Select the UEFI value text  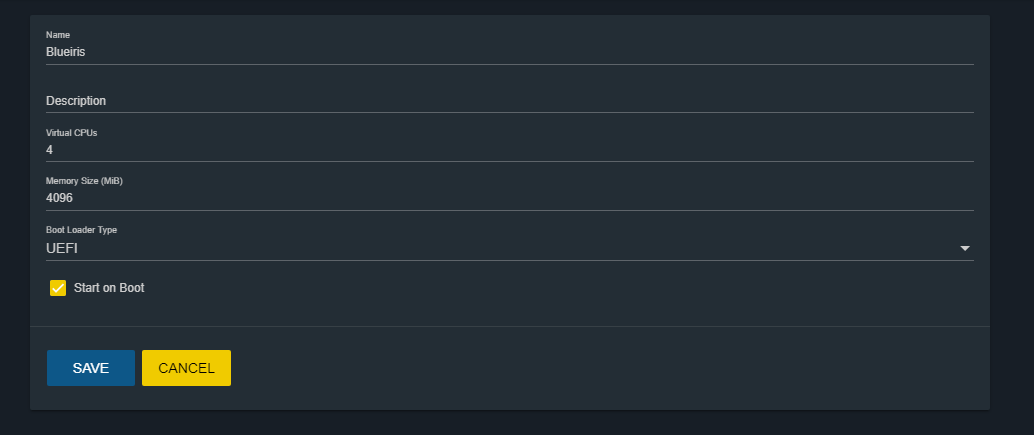(x=62, y=248)
